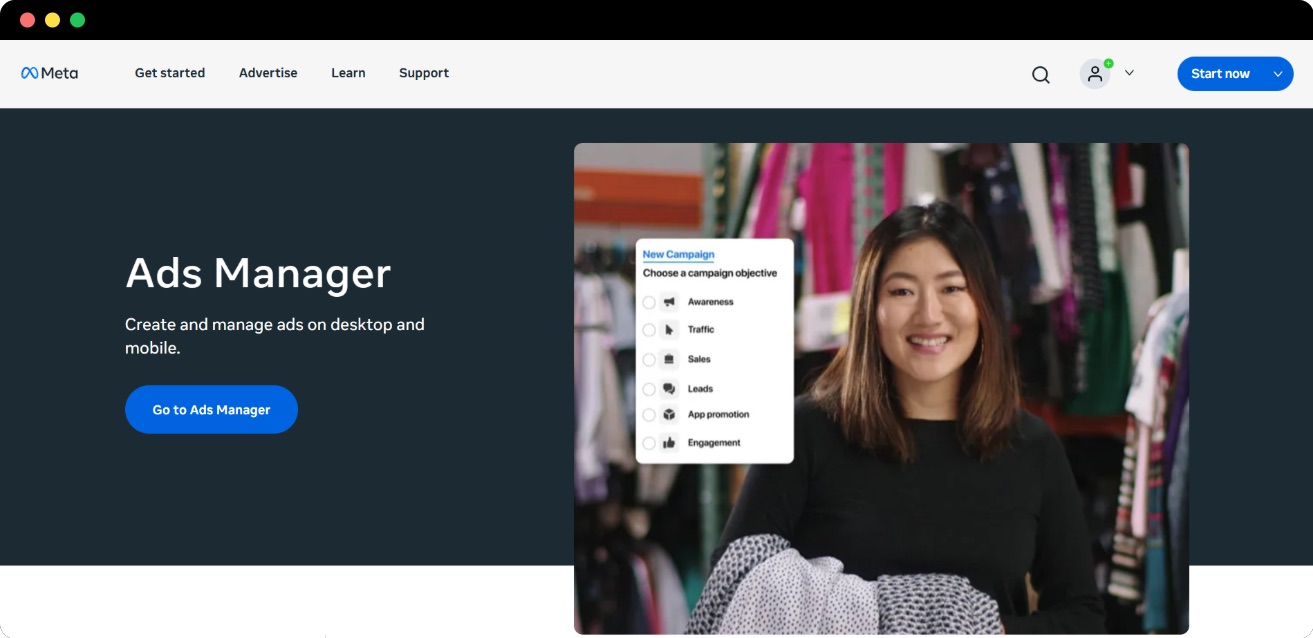1313x638 pixels.
Task: Click the Ads Manager heading
Action: [x=258, y=273]
